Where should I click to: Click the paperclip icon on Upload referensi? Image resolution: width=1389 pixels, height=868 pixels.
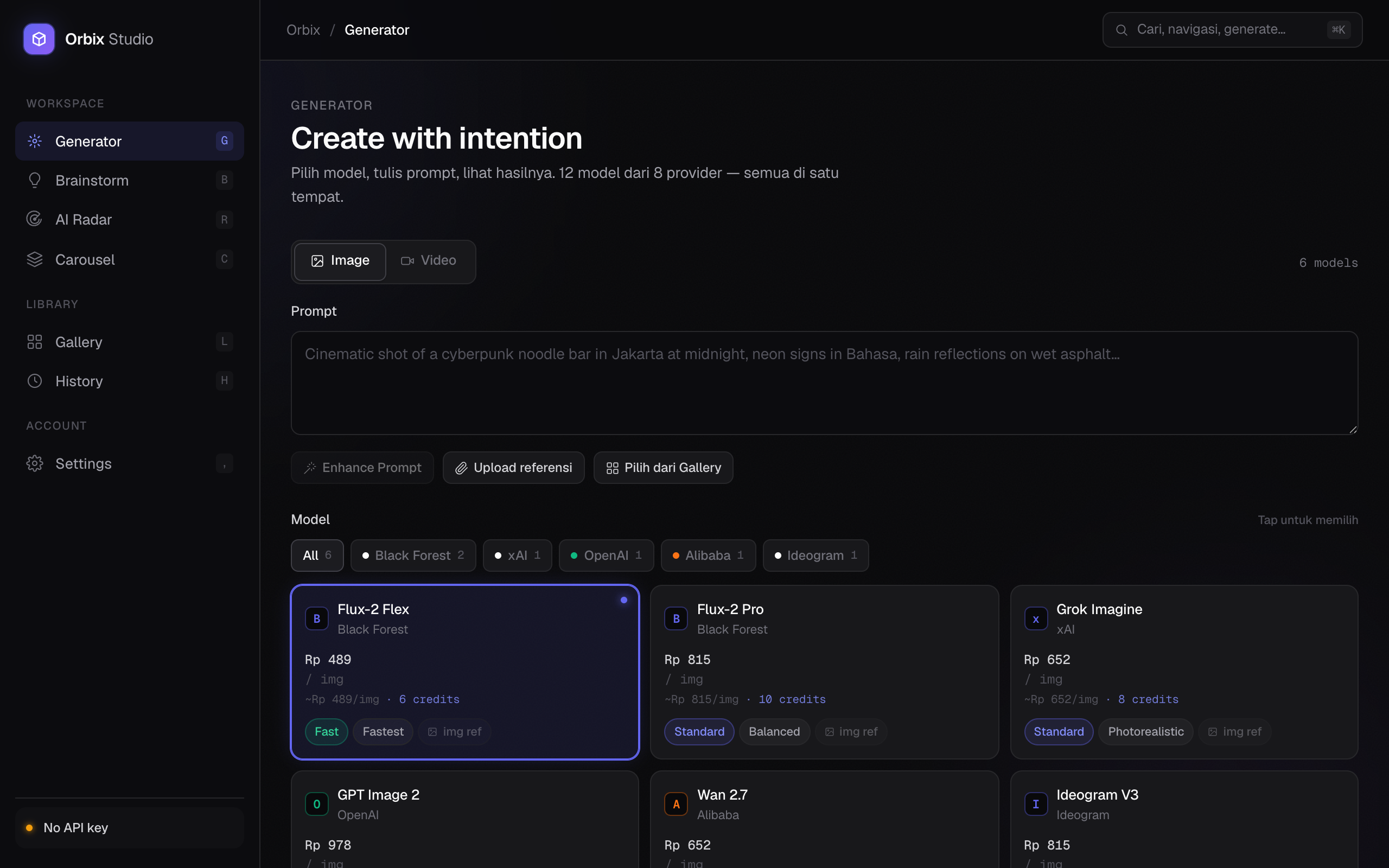point(462,468)
